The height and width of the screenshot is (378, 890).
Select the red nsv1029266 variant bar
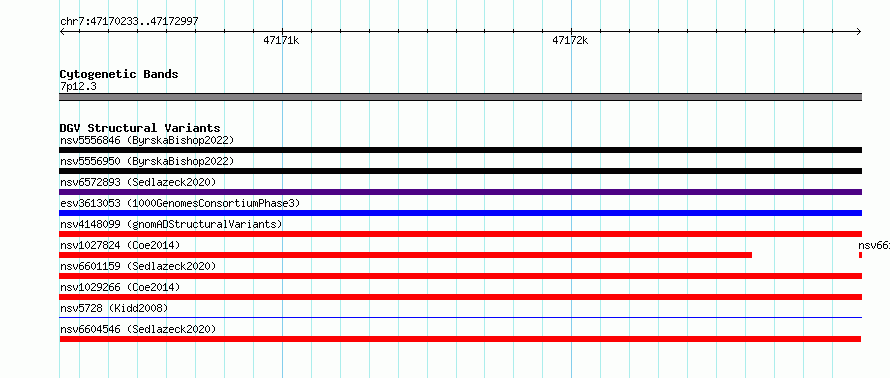click(460, 297)
